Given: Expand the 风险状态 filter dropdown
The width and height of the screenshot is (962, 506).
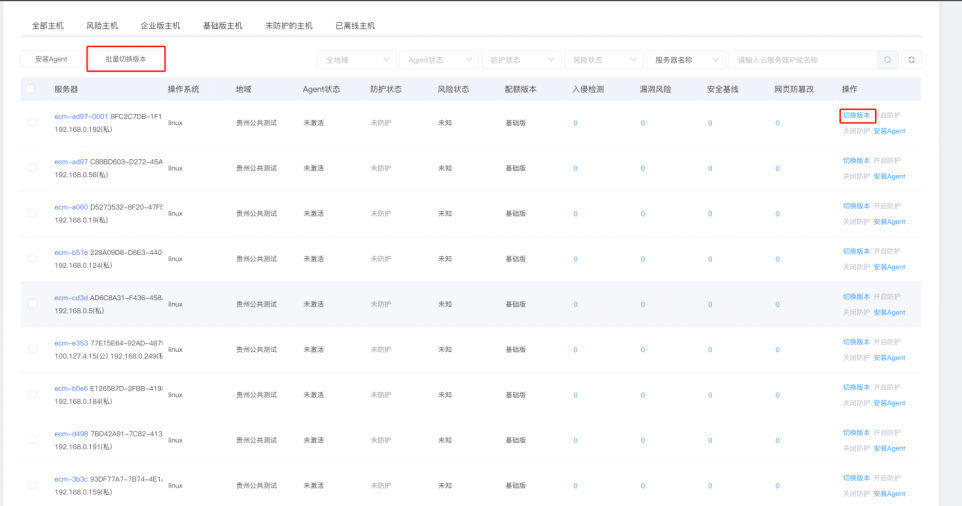Looking at the screenshot, I should [x=603, y=60].
